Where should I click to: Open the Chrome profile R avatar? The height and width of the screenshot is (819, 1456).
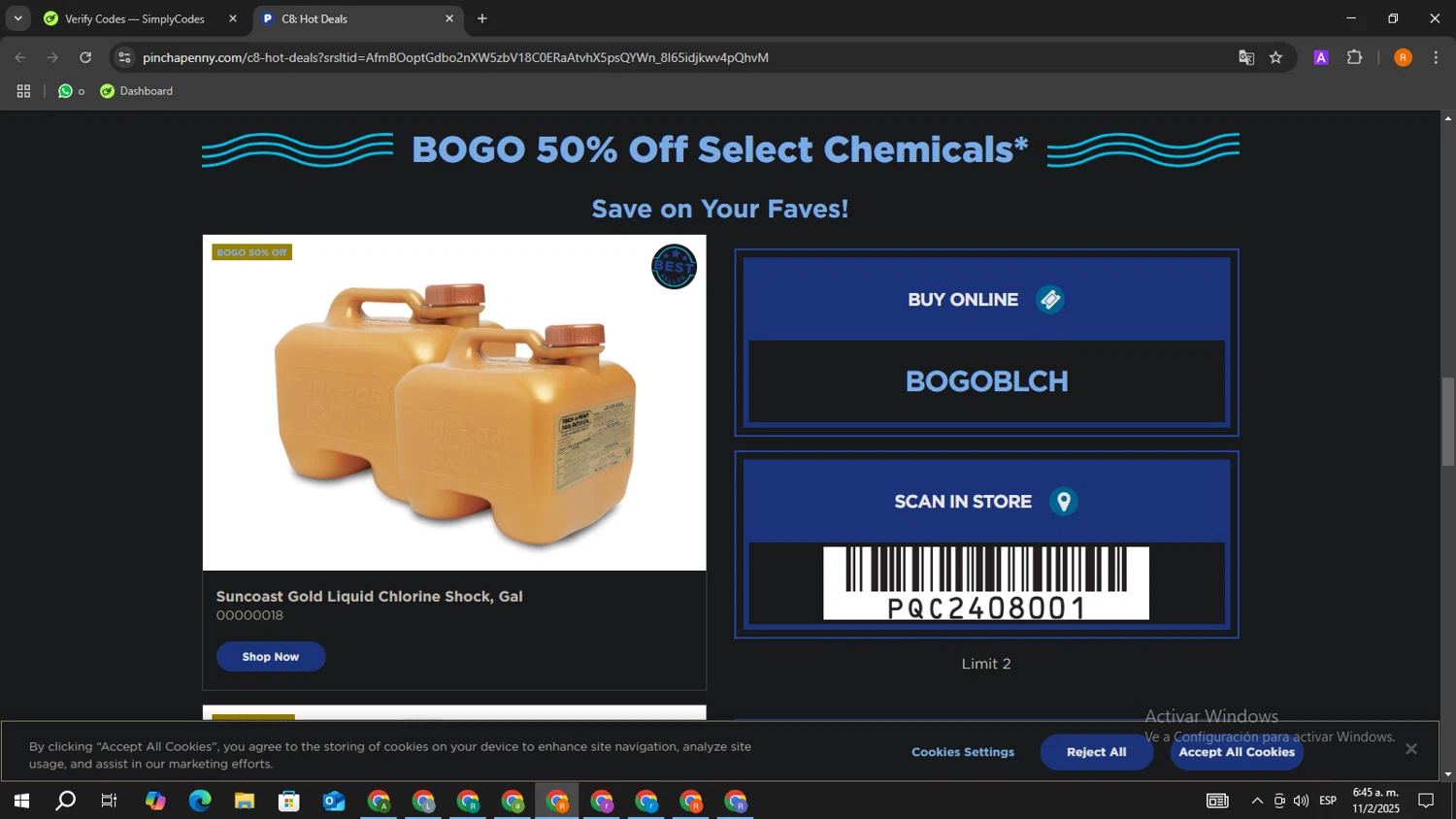1403,57
